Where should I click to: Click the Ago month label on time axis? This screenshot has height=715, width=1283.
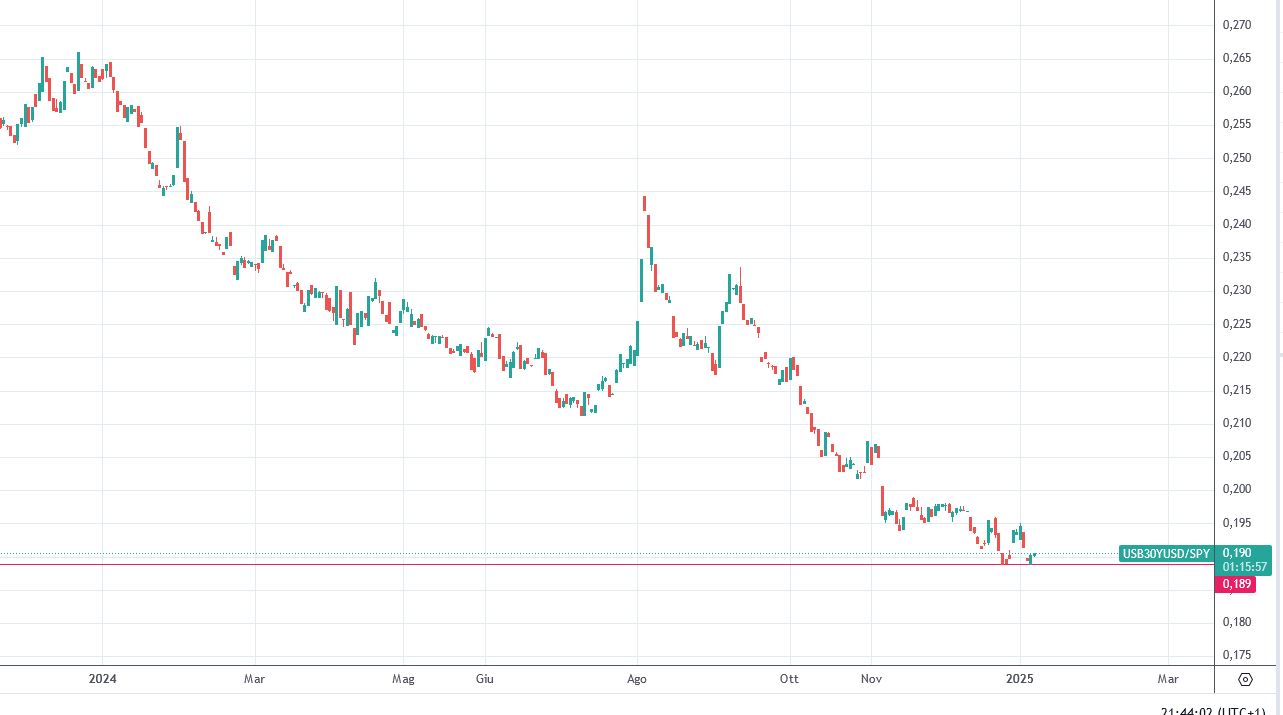pos(637,679)
